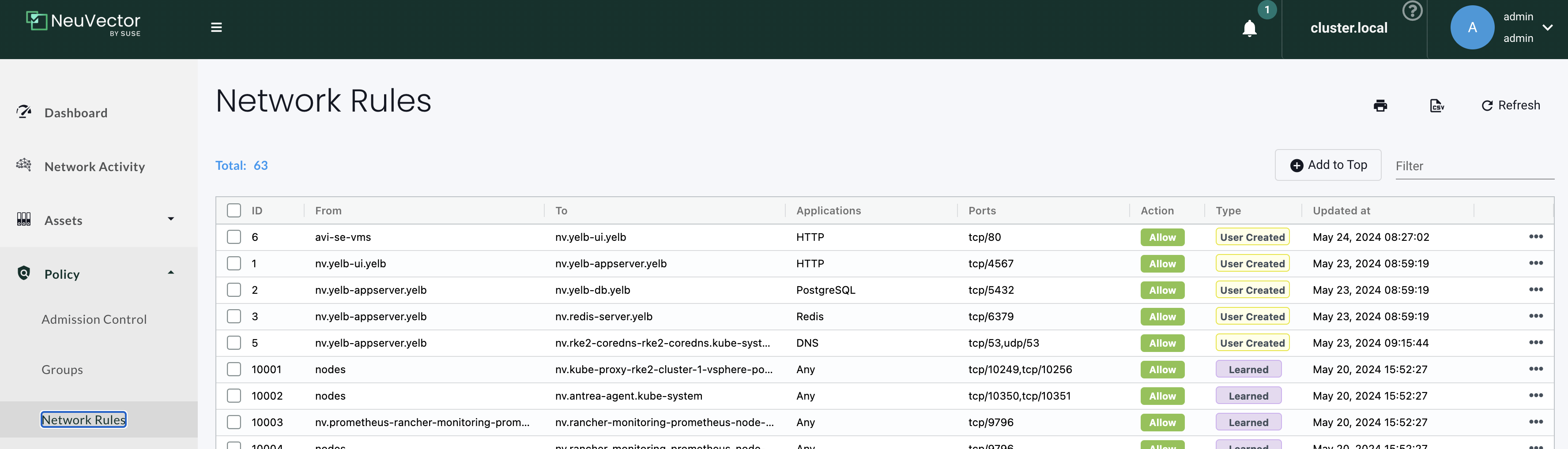Click User Created badge for rule 1
This screenshot has height=449, width=1568.
(x=1252, y=263)
